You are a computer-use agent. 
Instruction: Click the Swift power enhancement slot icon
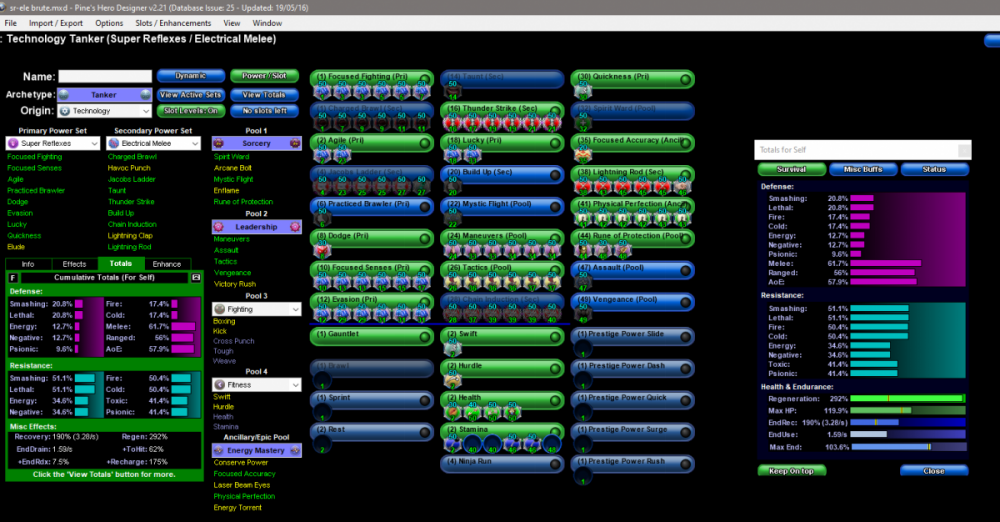pyautogui.click(x=453, y=347)
